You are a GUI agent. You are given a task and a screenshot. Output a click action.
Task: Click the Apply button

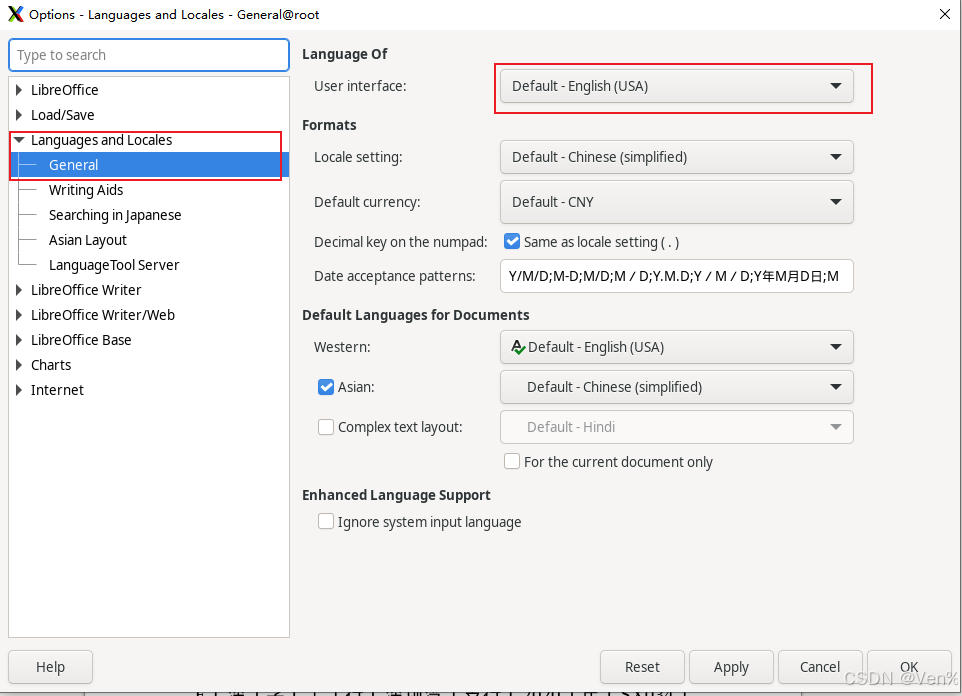pos(731,667)
